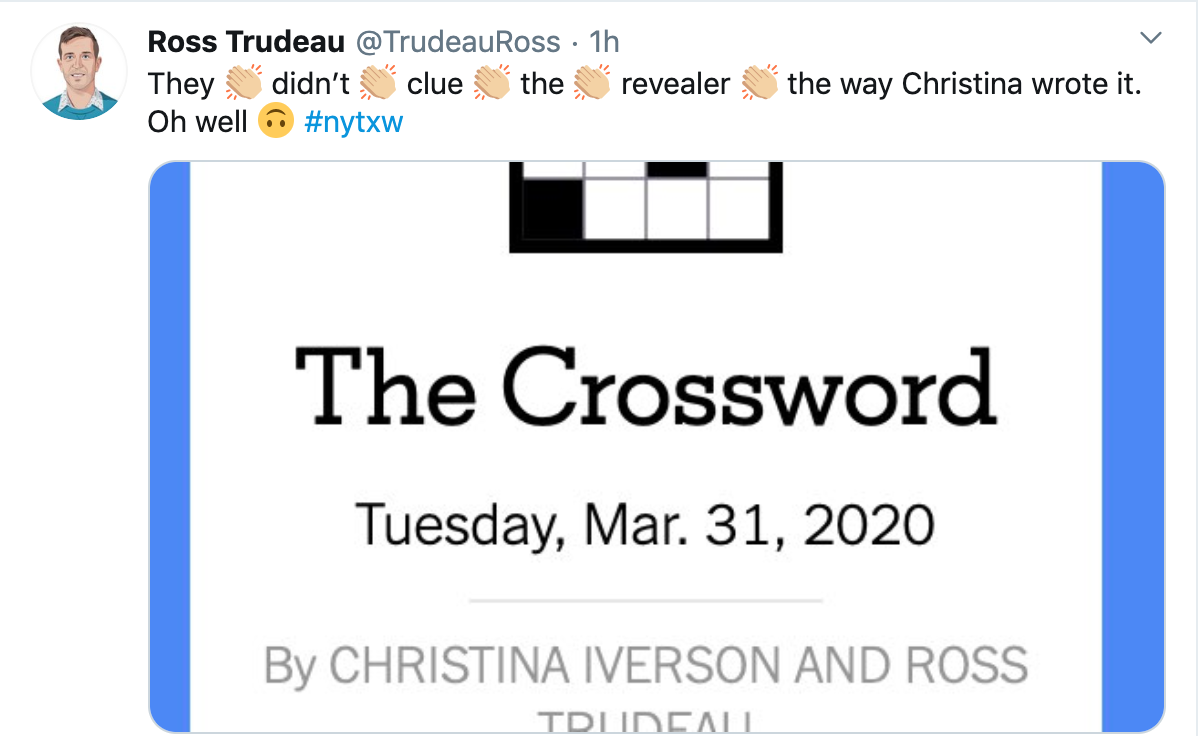Image resolution: width=1202 pixels, height=736 pixels.
Task: Click the divider line above the byline
Action: point(645,601)
